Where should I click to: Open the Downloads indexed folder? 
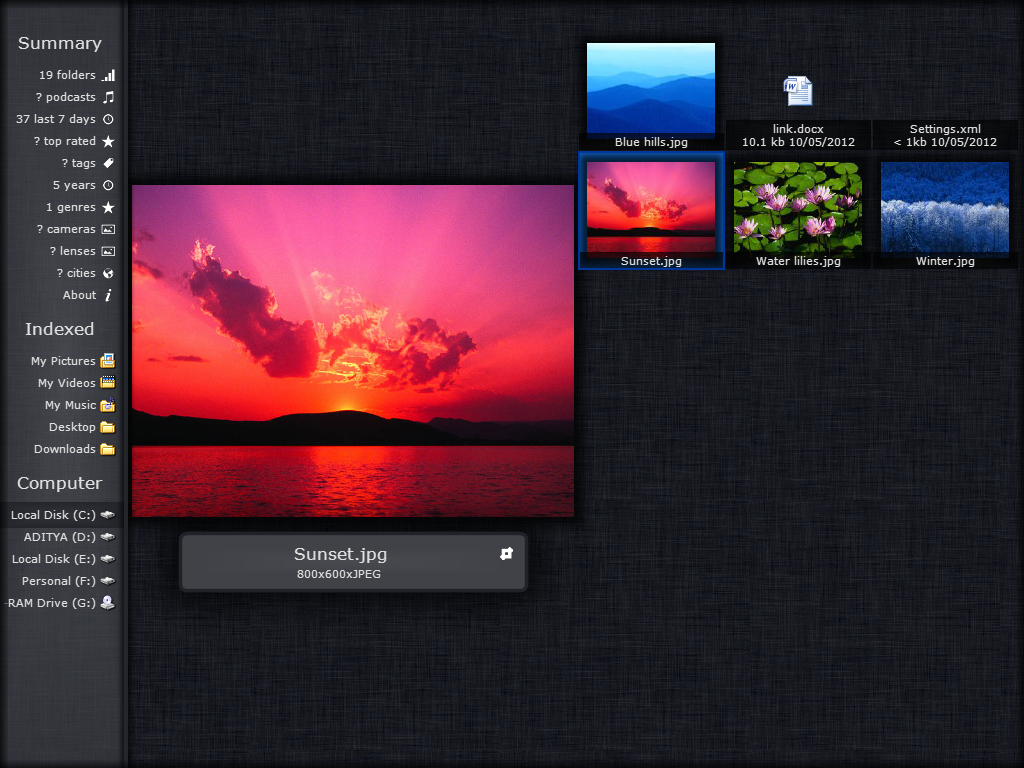click(64, 449)
